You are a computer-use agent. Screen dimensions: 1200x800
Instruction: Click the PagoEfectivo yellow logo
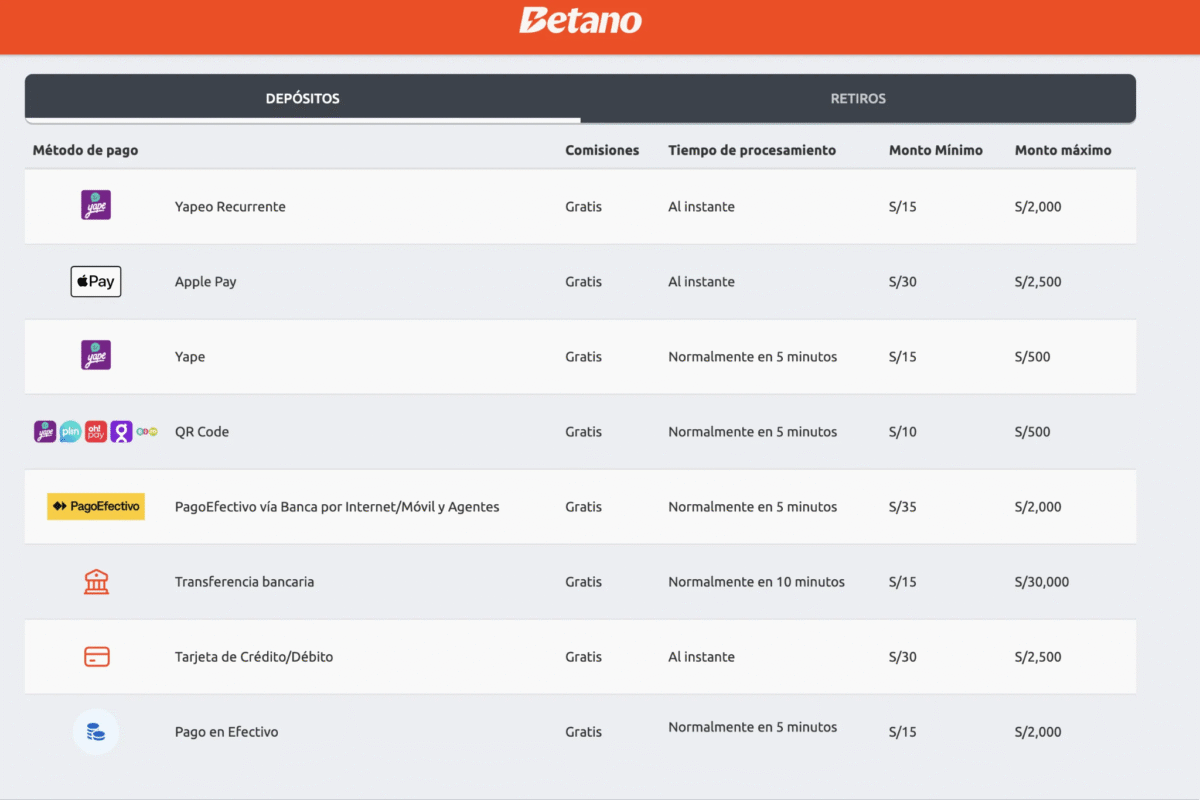[x=96, y=507]
